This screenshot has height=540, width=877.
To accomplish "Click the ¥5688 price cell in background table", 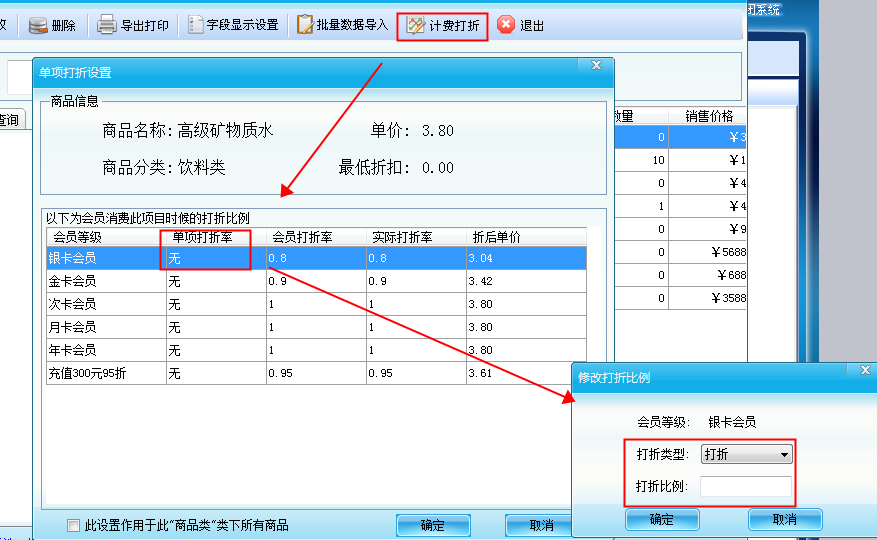I will 708,252.
